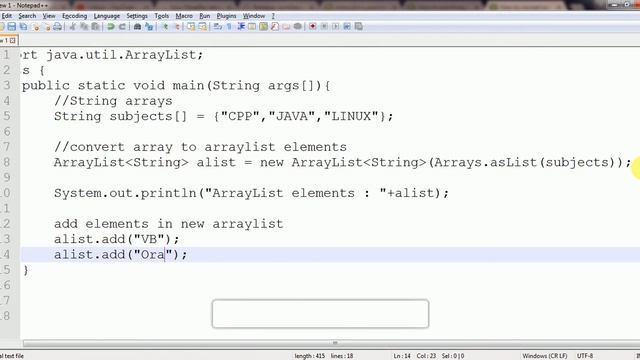
Task: Click "Arrays.asList(subjects)" in line 8
Action: pyautogui.click(x=524, y=162)
